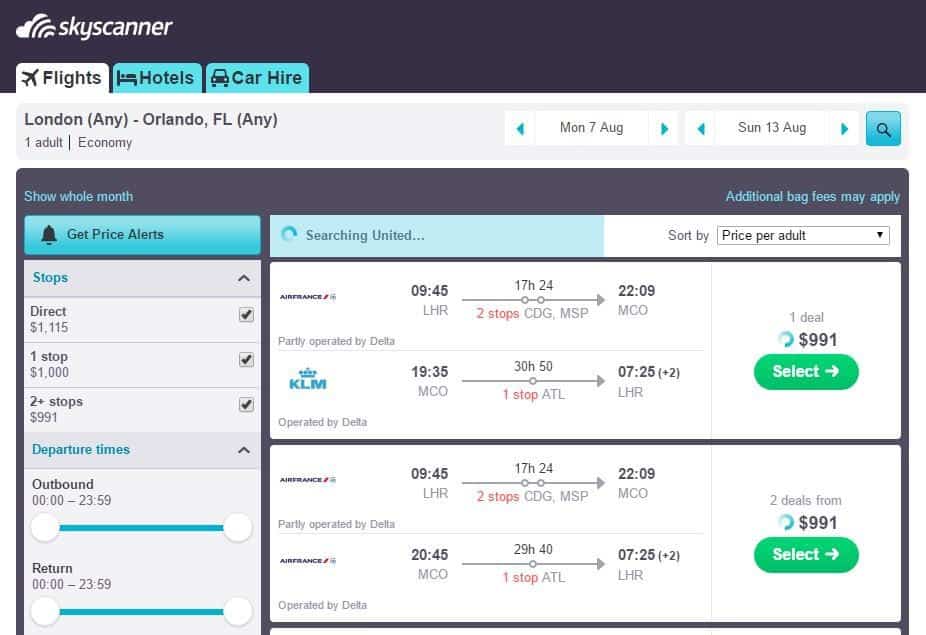
Task: Click Get Price Alerts button
Action: (142, 235)
